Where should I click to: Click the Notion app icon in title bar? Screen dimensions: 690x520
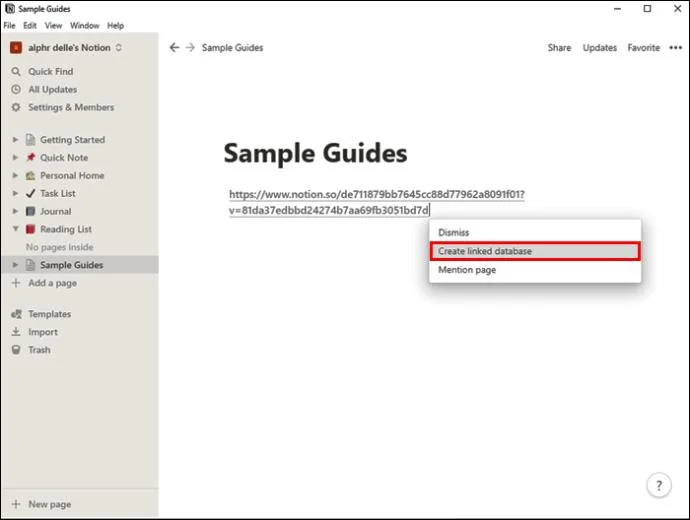10,8
